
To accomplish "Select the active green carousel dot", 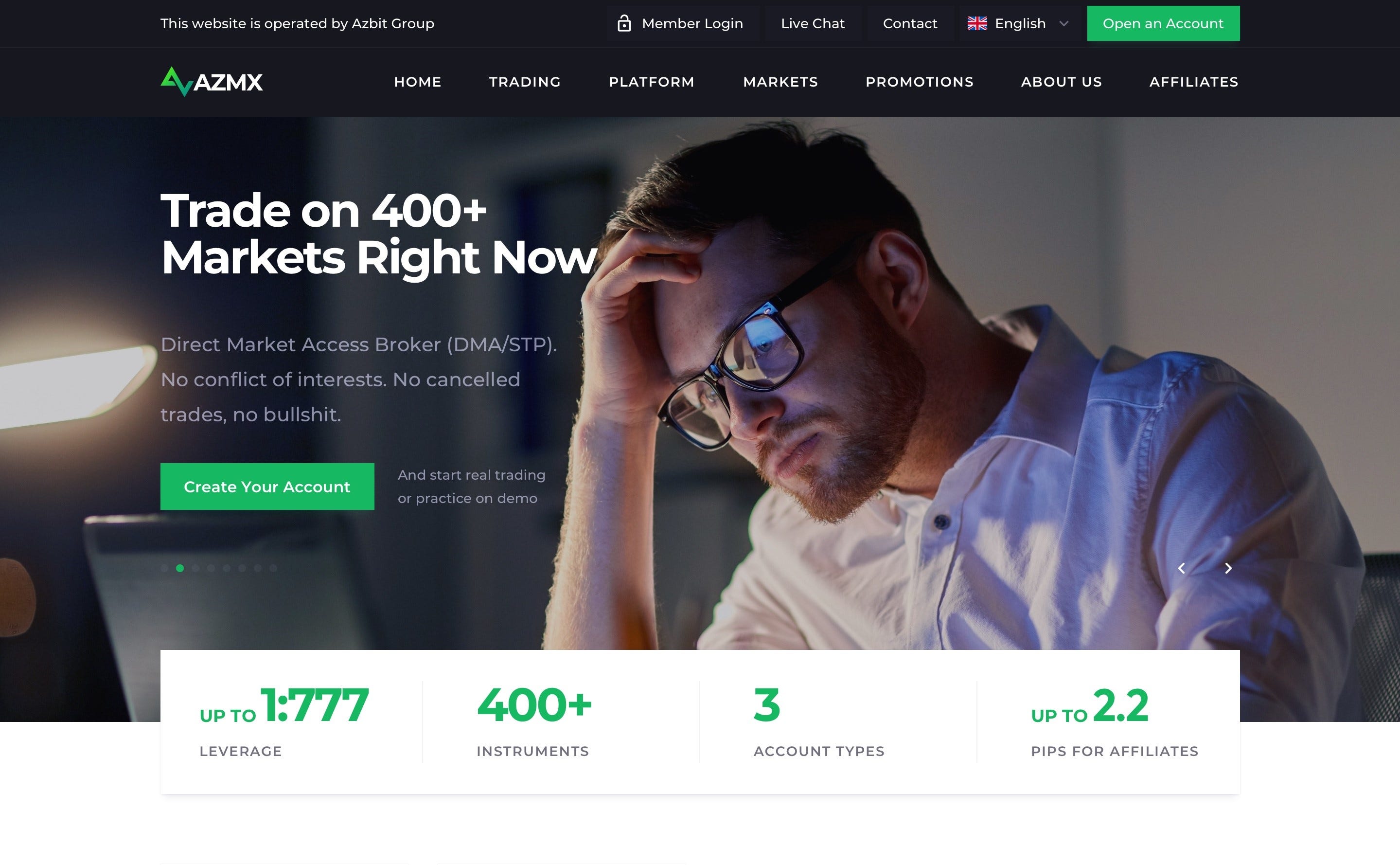I will 180,568.
